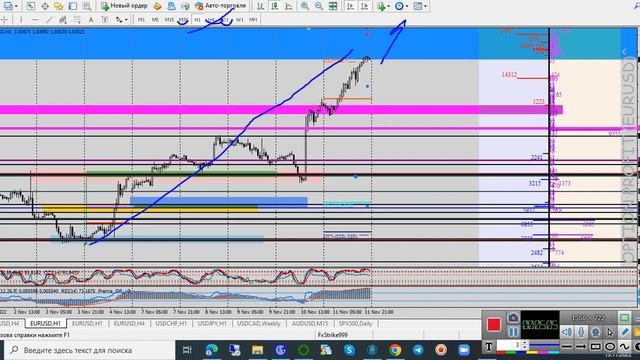Expand new chart dropdown arrow
Viewport: 640px width, 360px height.
[x=16, y=6]
